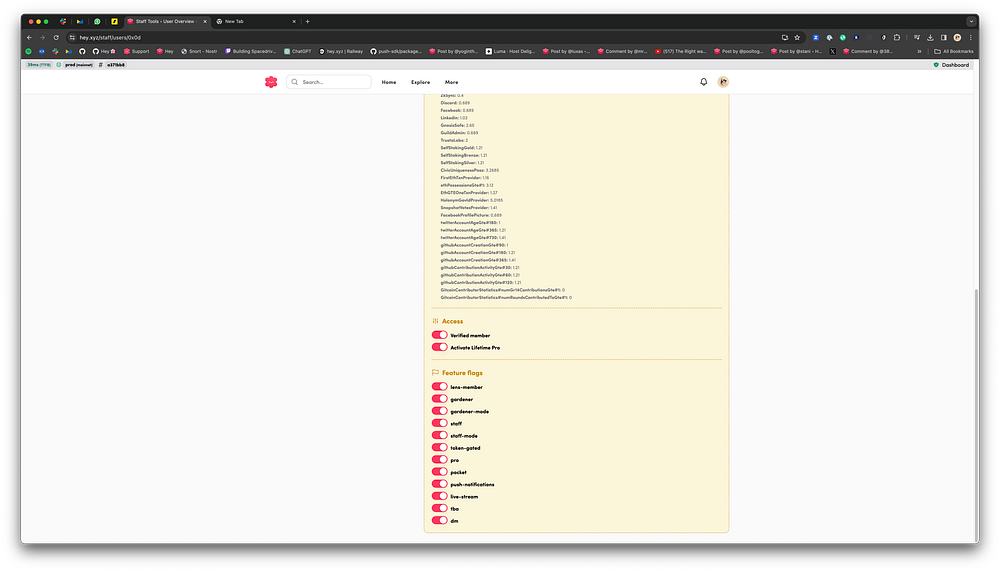Click the page's vertical scrollbar
Screen dimensions: 1000x571
pyautogui.click(x=976, y=415)
